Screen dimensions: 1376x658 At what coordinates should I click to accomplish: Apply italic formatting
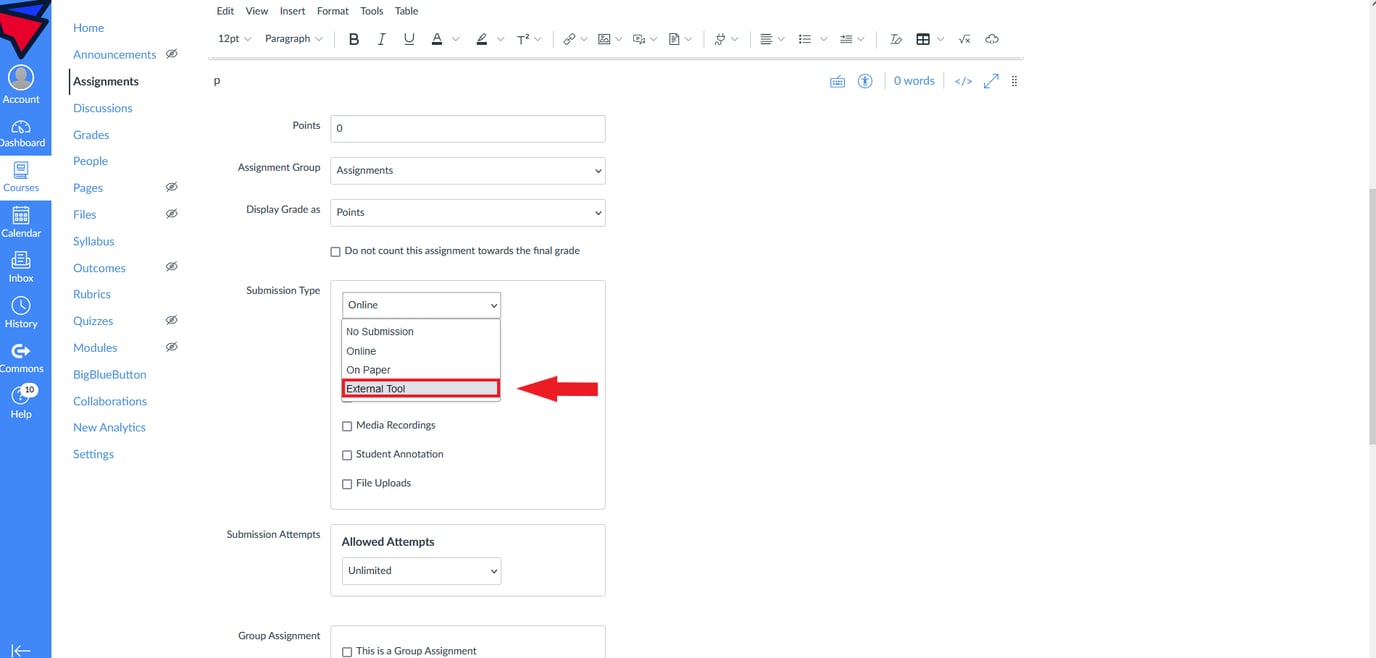pyautogui.click(x=381, y=38)
